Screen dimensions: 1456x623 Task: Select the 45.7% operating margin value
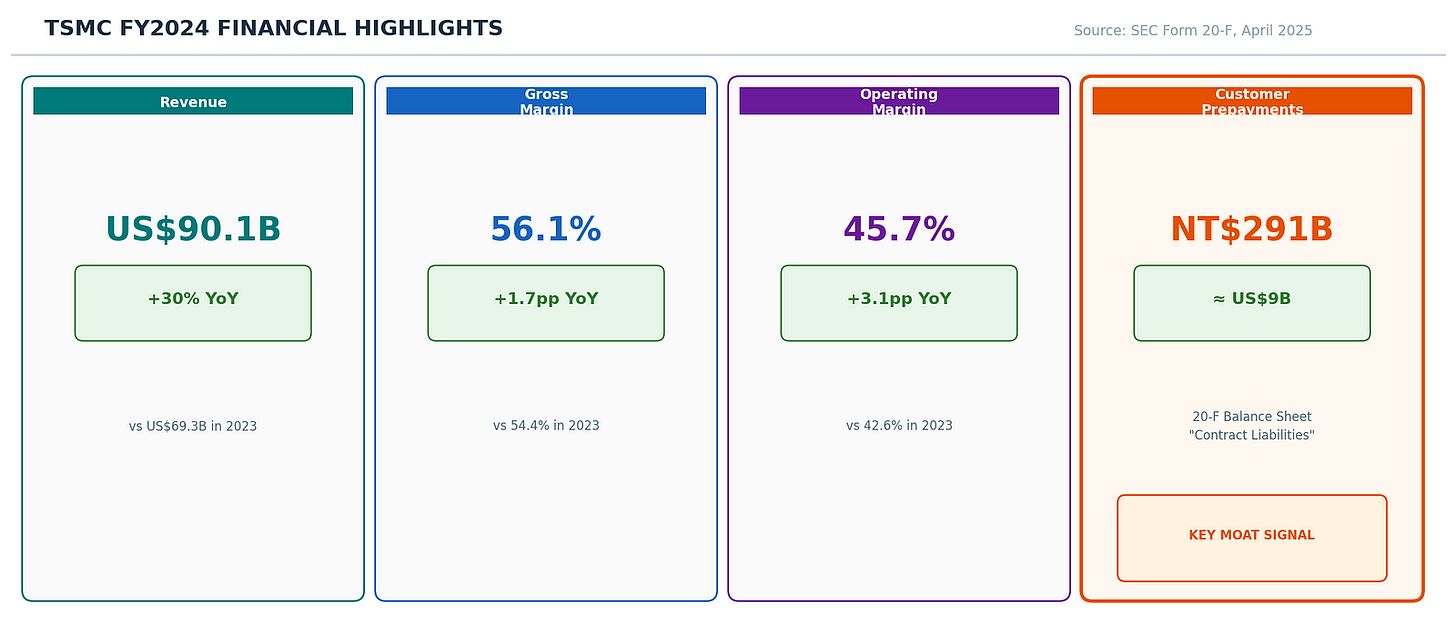tap(899, 230)
